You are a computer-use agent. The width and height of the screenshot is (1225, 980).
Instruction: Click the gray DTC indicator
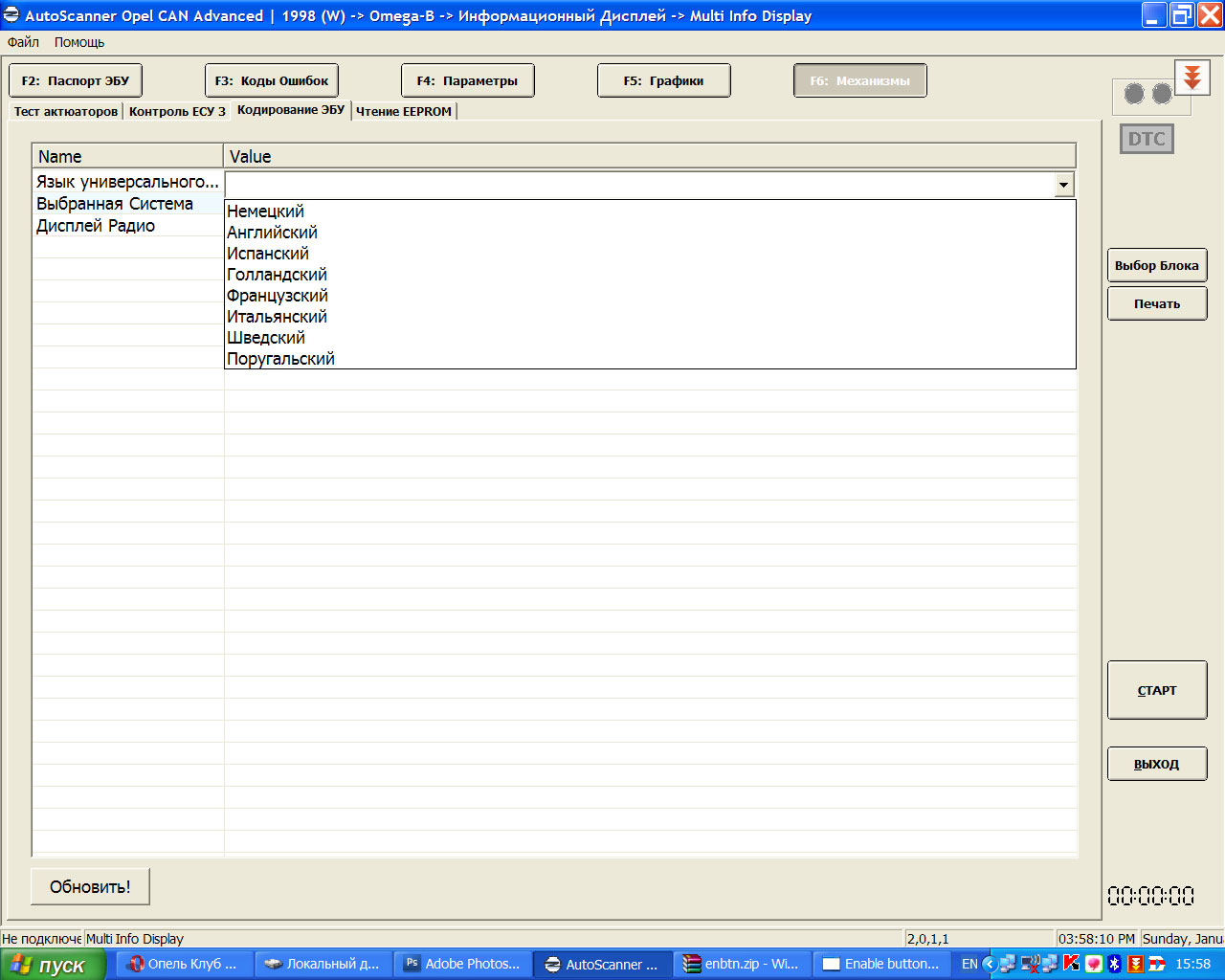(1147, 139)
